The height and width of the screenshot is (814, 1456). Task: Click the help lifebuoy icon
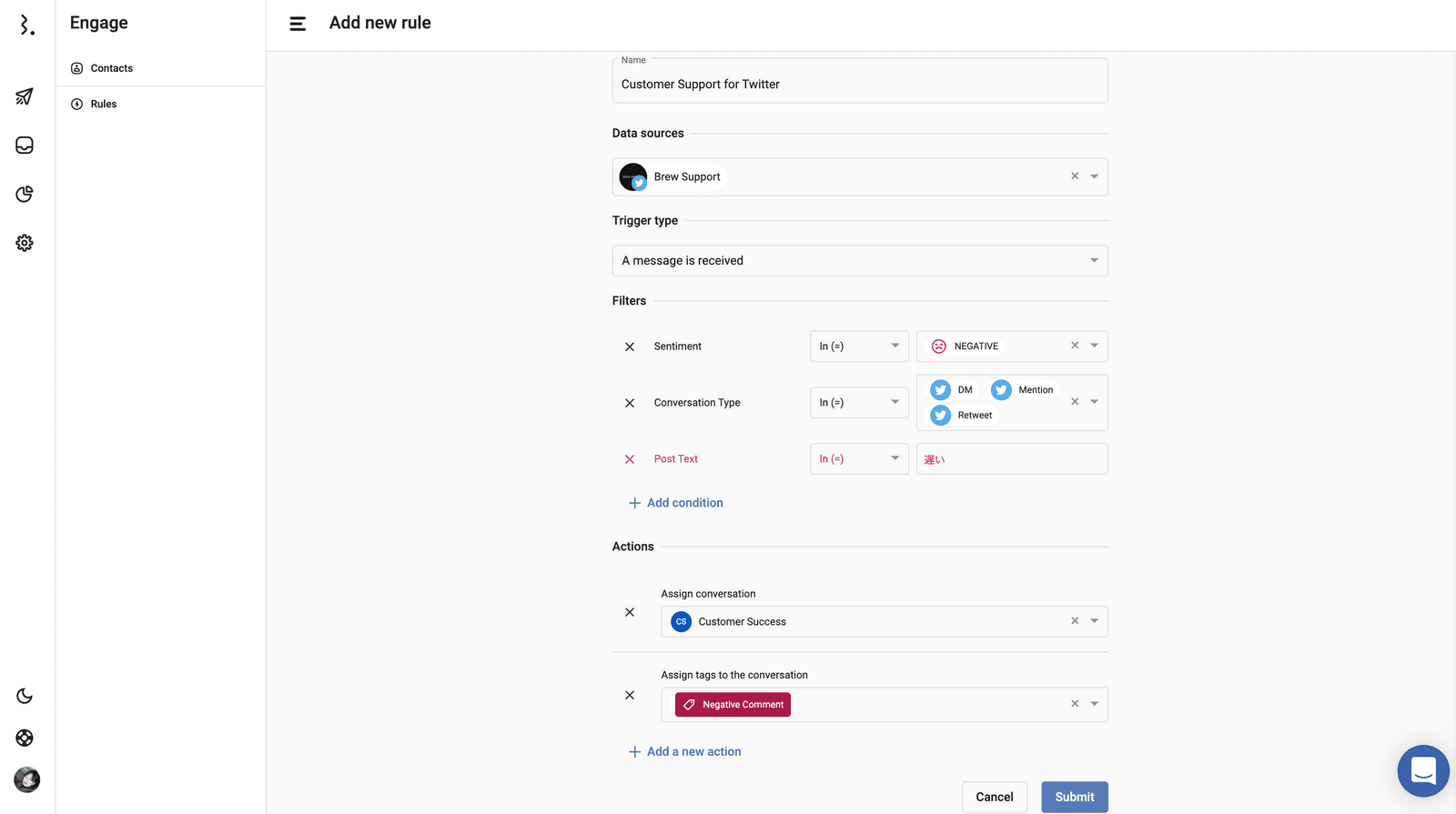[x=25, y=738]
